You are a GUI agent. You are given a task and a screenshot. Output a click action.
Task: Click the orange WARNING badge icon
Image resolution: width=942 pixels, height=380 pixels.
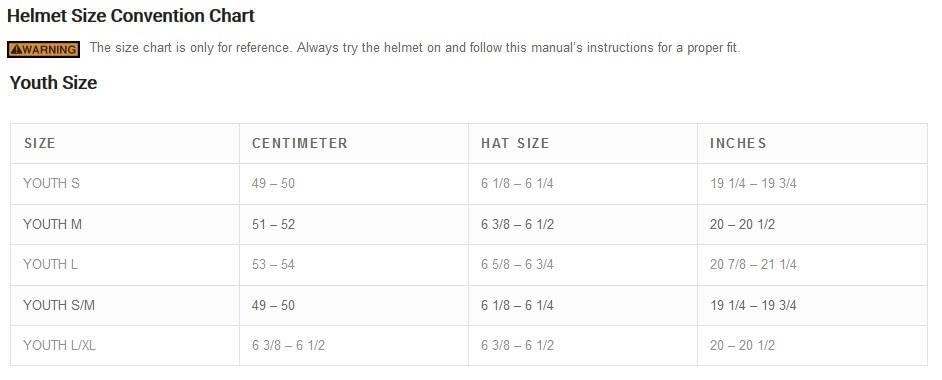[43, 49]
